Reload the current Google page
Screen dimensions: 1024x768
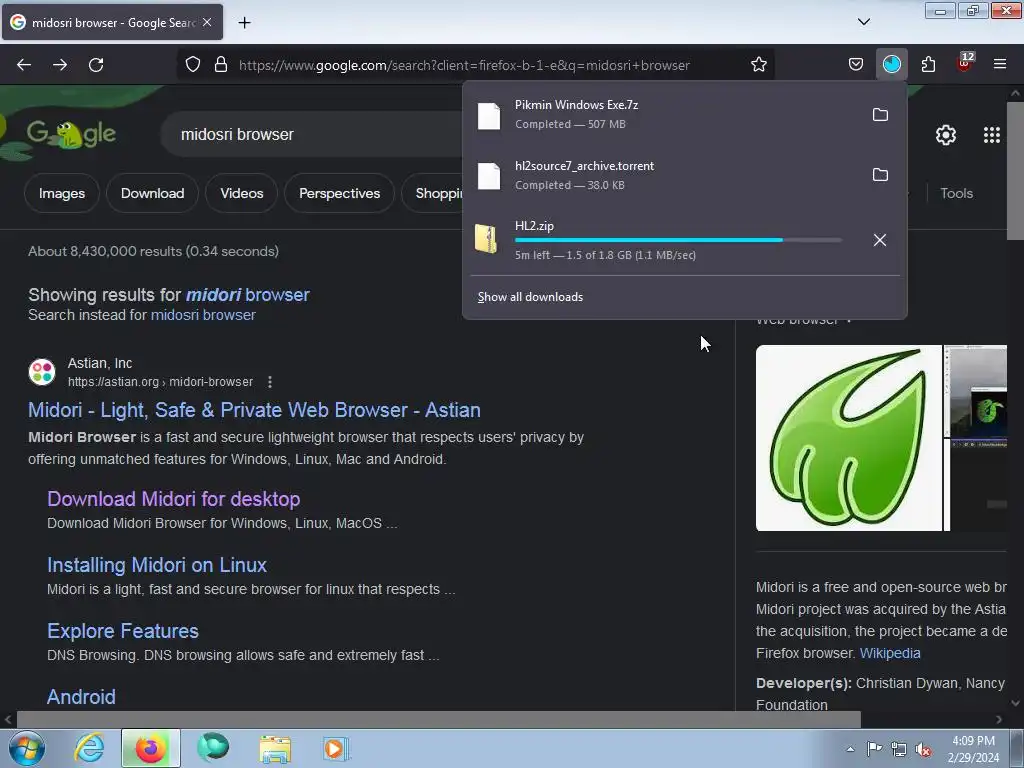pyautogui.click(x=96, y=65)
